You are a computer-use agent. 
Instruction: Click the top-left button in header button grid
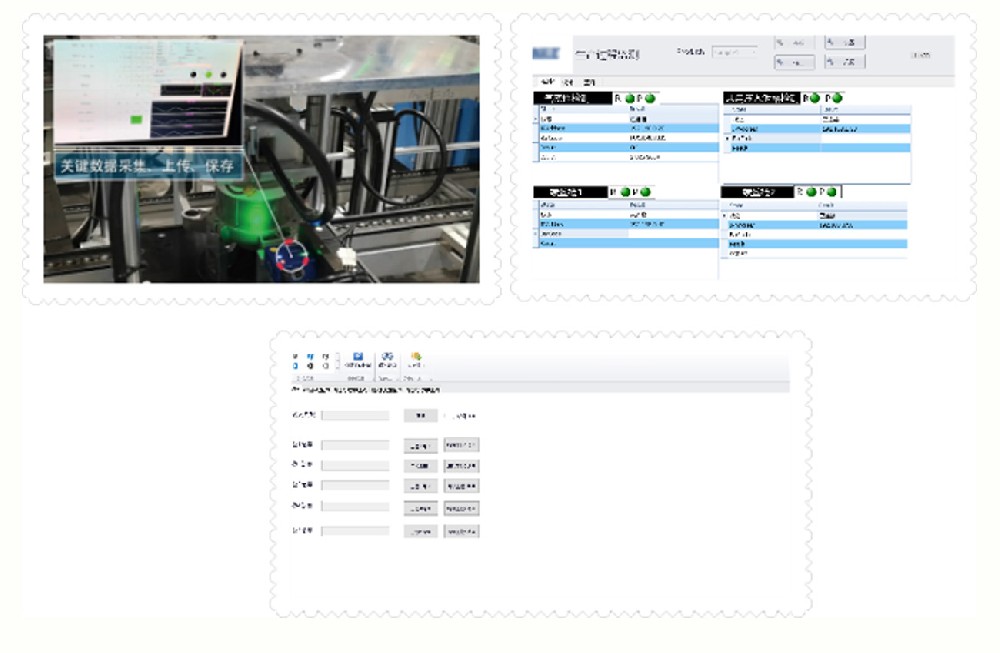pyautogui.click(x=793, y=43)
